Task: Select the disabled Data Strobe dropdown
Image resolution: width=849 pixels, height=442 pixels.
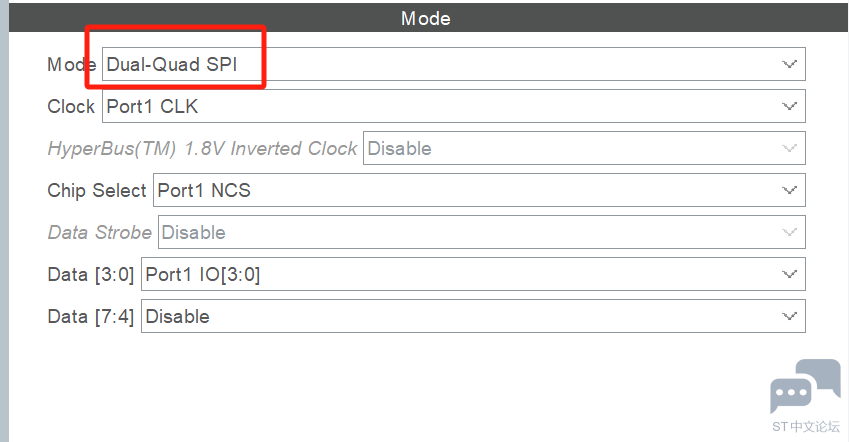Action: [482, 232]
